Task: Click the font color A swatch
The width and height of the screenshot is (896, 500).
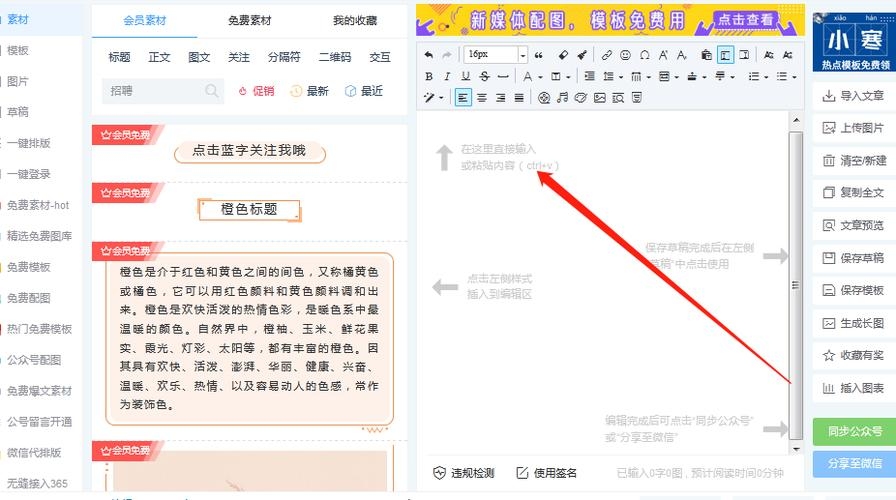Action: [527, 76]
